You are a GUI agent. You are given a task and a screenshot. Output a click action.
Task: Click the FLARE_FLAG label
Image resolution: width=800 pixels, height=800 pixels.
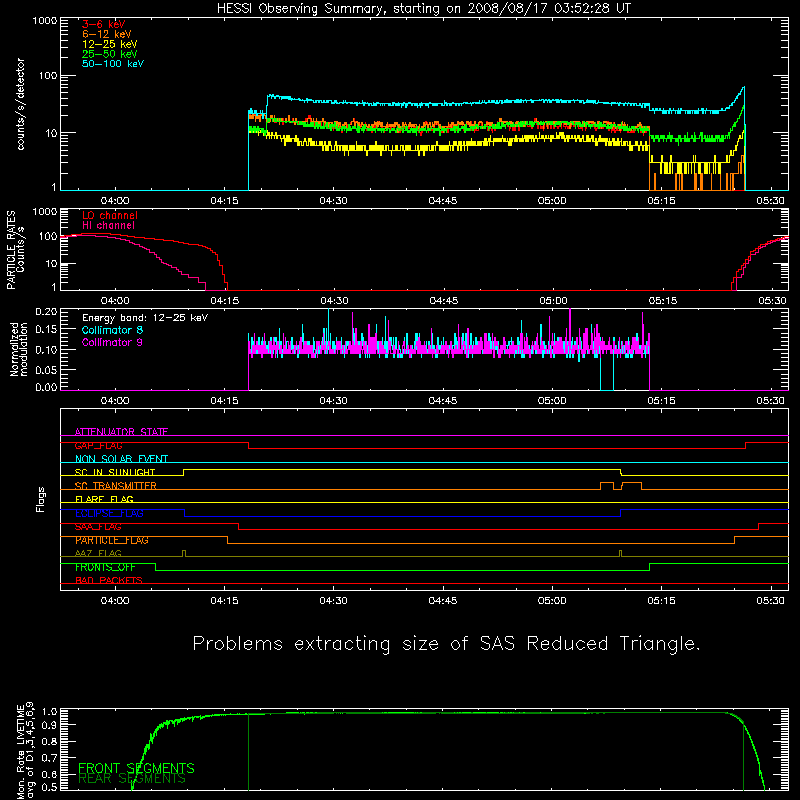click(x=104, y=499)
